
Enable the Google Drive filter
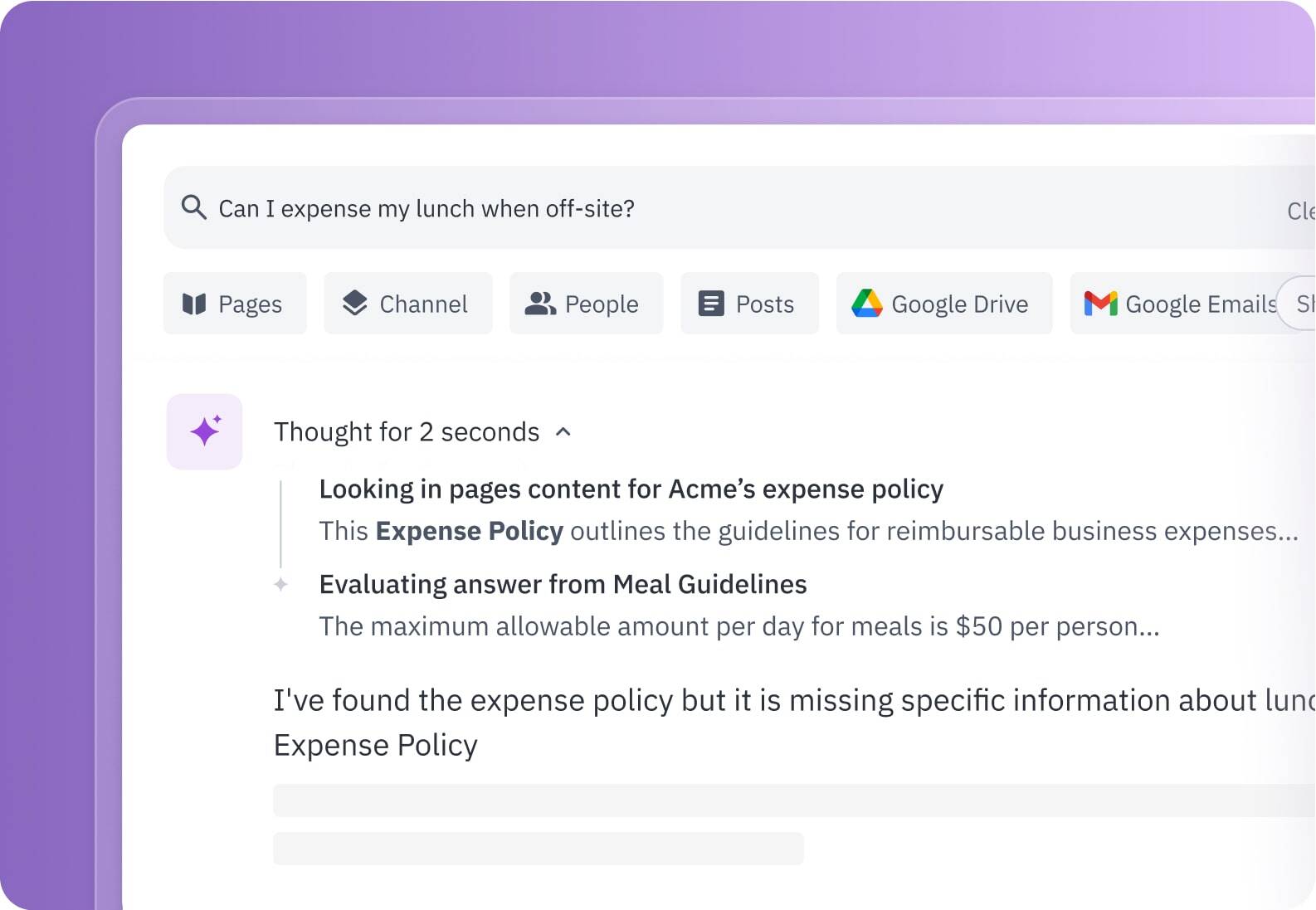(943, 304)
